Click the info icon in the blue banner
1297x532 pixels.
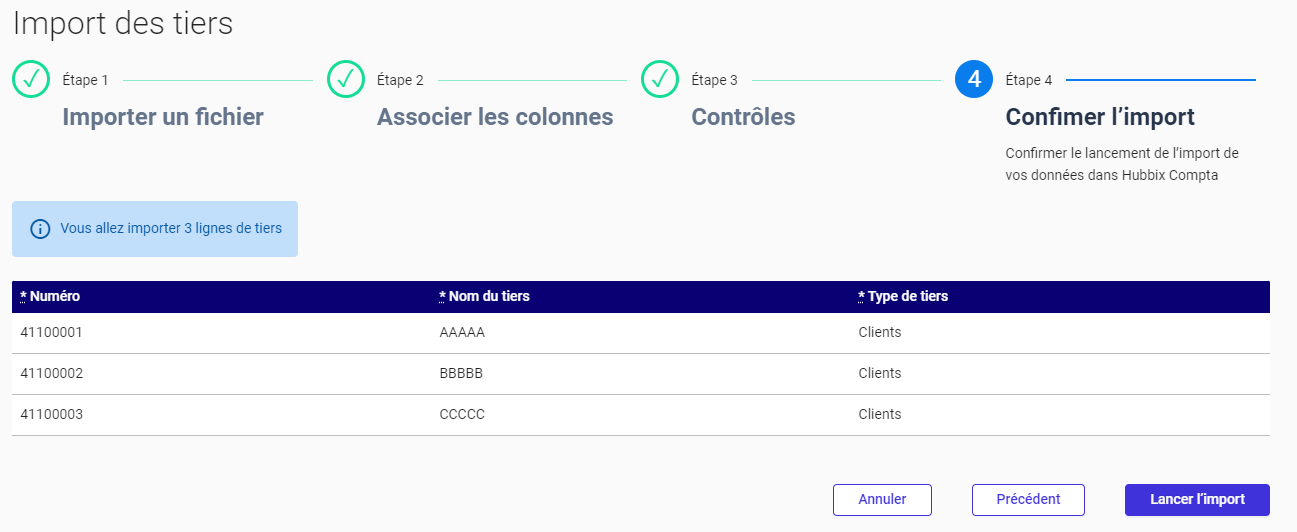(x=40, y=229)
